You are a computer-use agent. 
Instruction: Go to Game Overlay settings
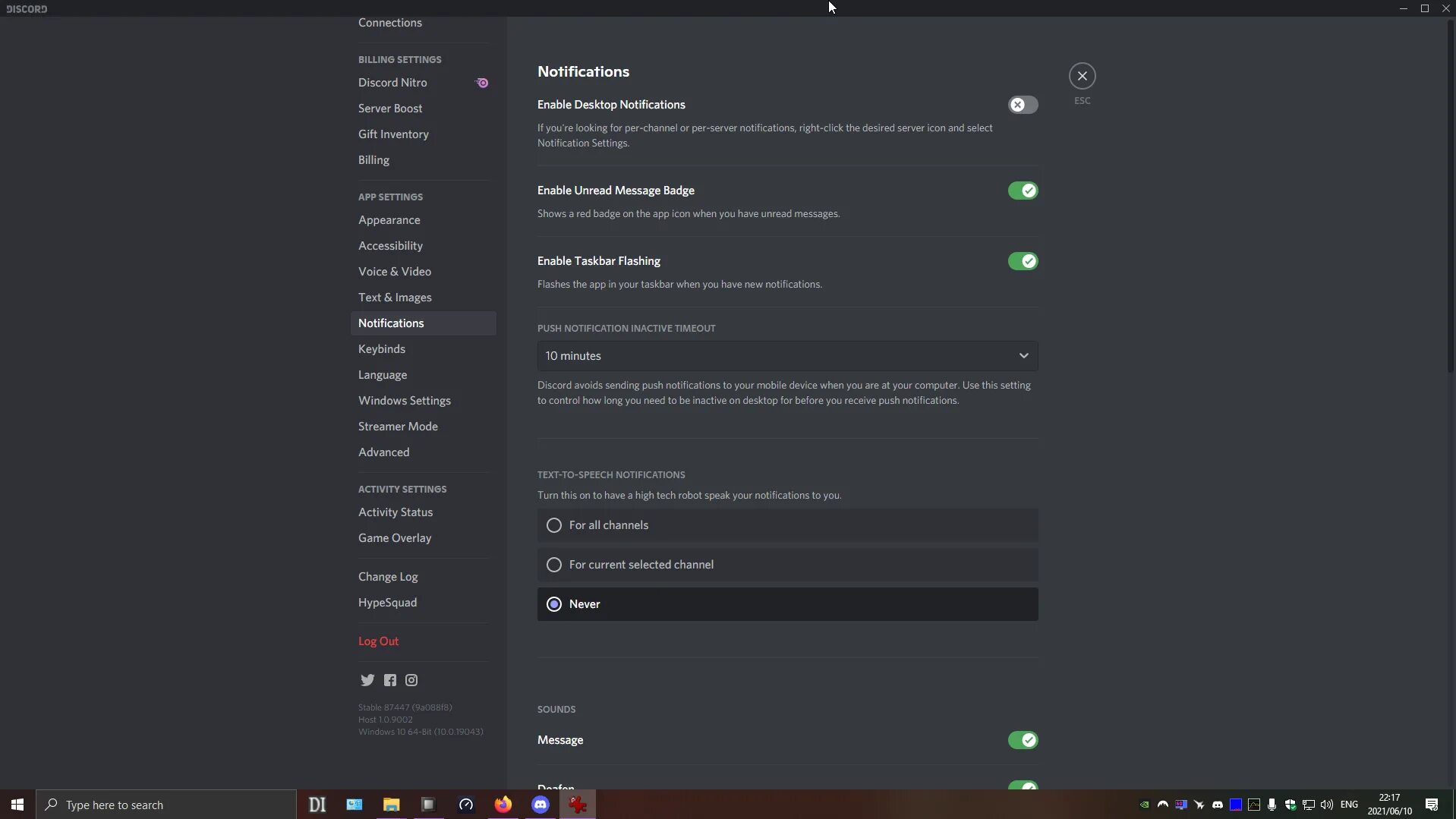point(423,538)
